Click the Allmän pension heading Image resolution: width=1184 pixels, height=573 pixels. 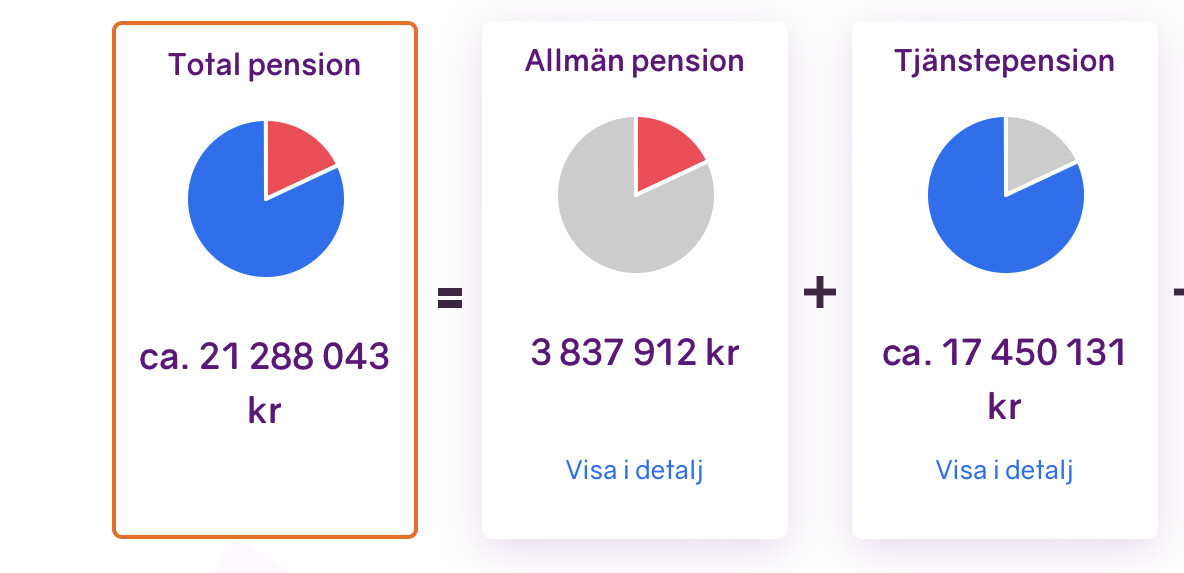(x=634, y=61)
